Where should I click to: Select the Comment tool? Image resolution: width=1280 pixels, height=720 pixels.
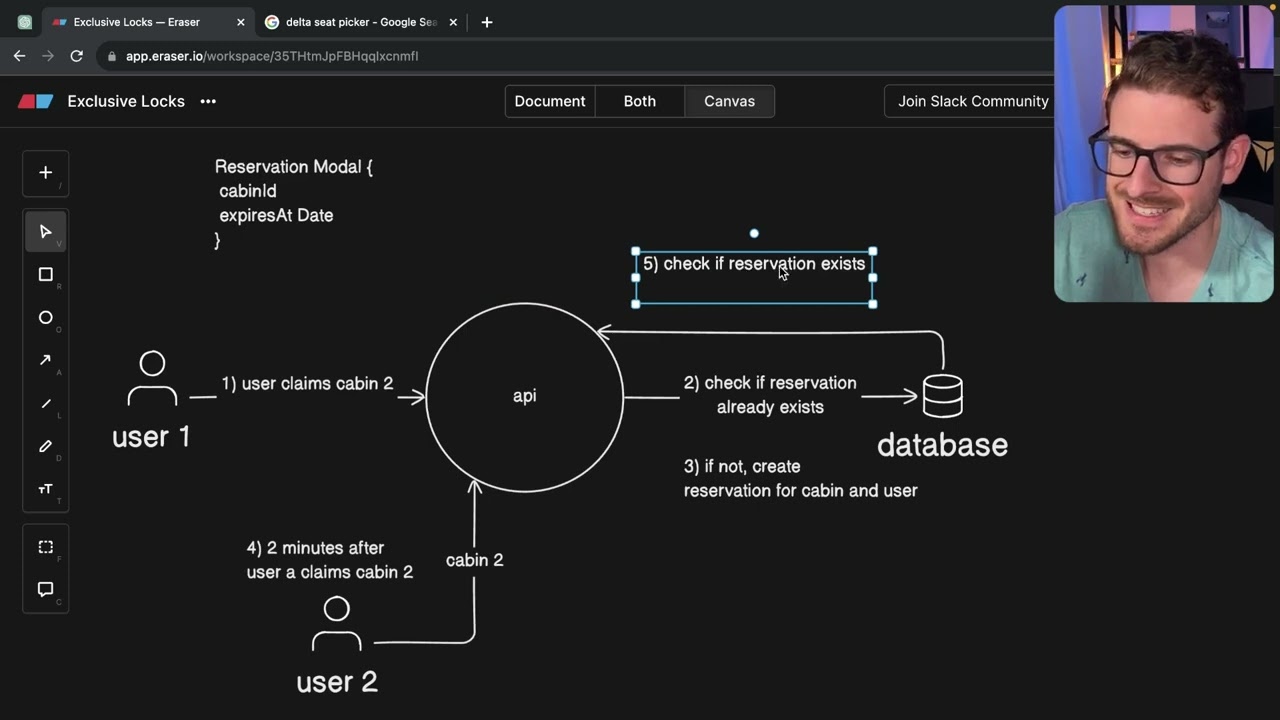[x=45, y=590]
